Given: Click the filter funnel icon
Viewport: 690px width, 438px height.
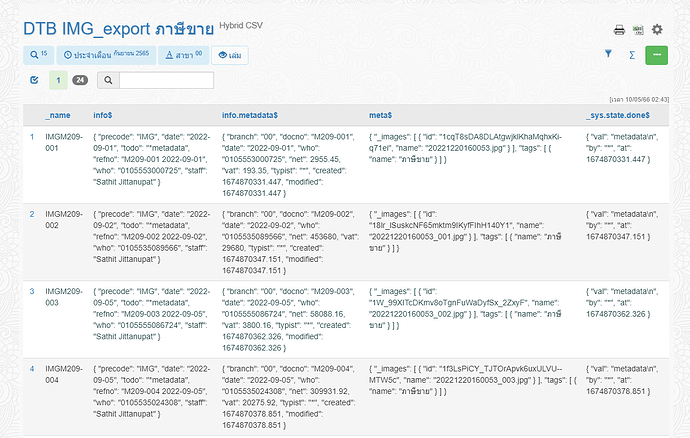Looking at the screenshot, I should coord(608,55).
